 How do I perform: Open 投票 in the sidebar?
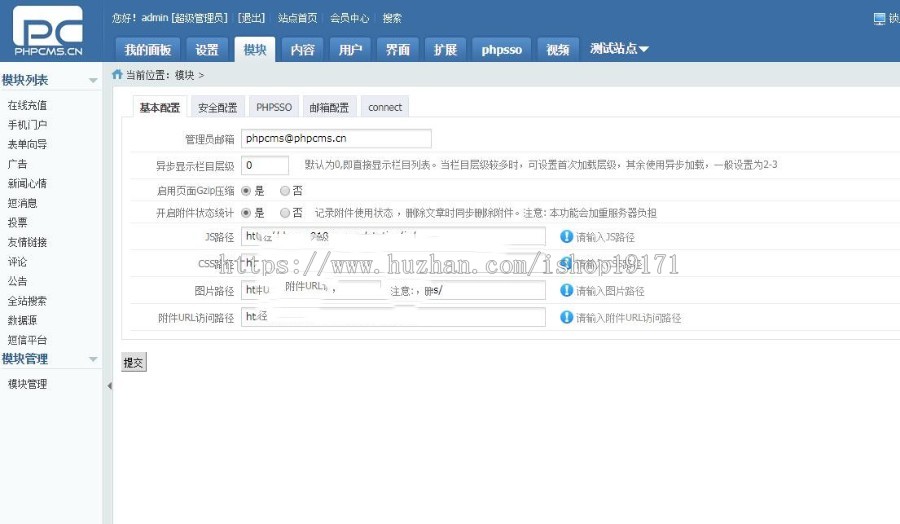(x=17, y=222)
